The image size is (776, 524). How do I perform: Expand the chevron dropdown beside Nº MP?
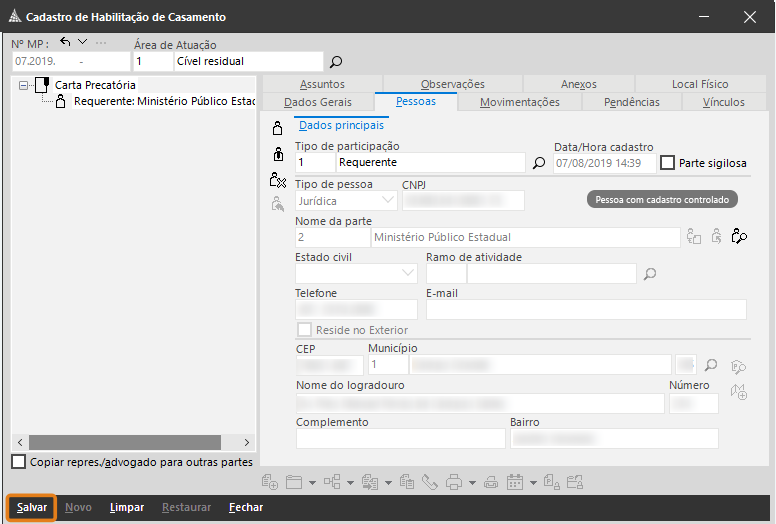[x=83, y=42]
